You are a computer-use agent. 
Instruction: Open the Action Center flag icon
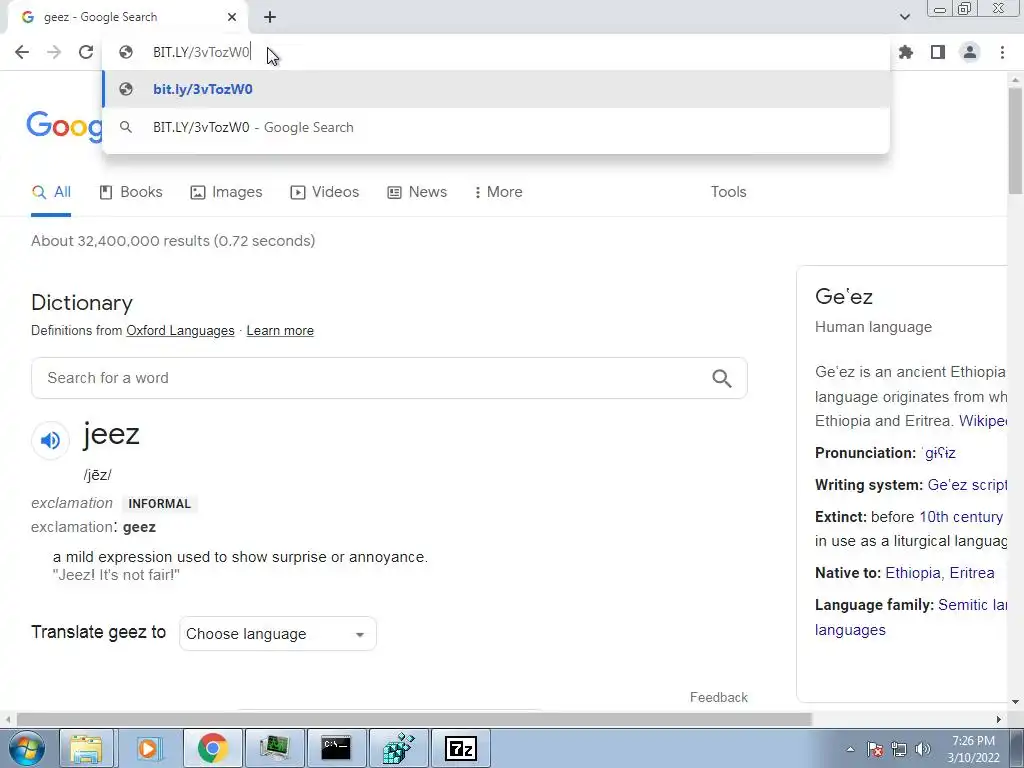(x=875, y=749)
